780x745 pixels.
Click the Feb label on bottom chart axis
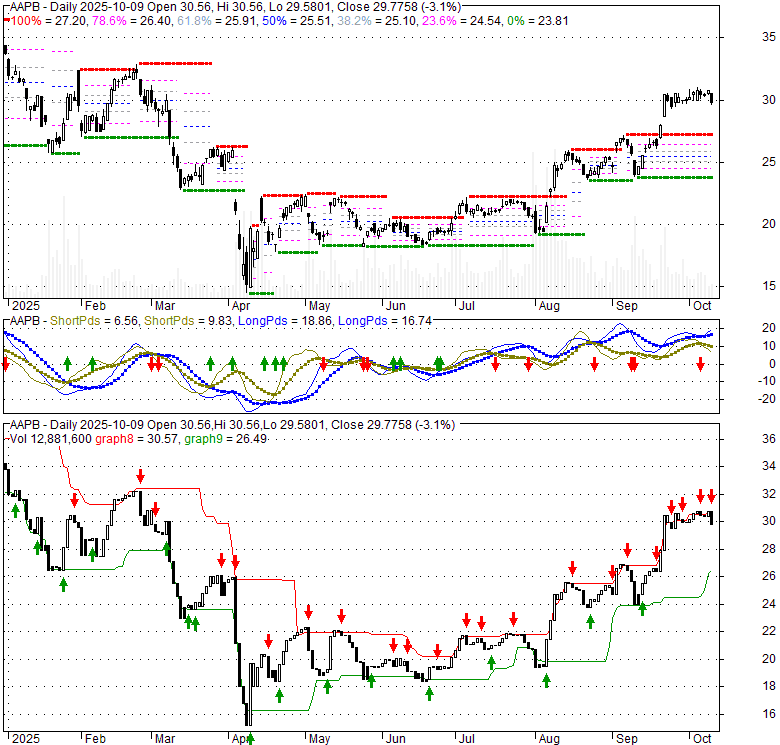tap(95, 739)
